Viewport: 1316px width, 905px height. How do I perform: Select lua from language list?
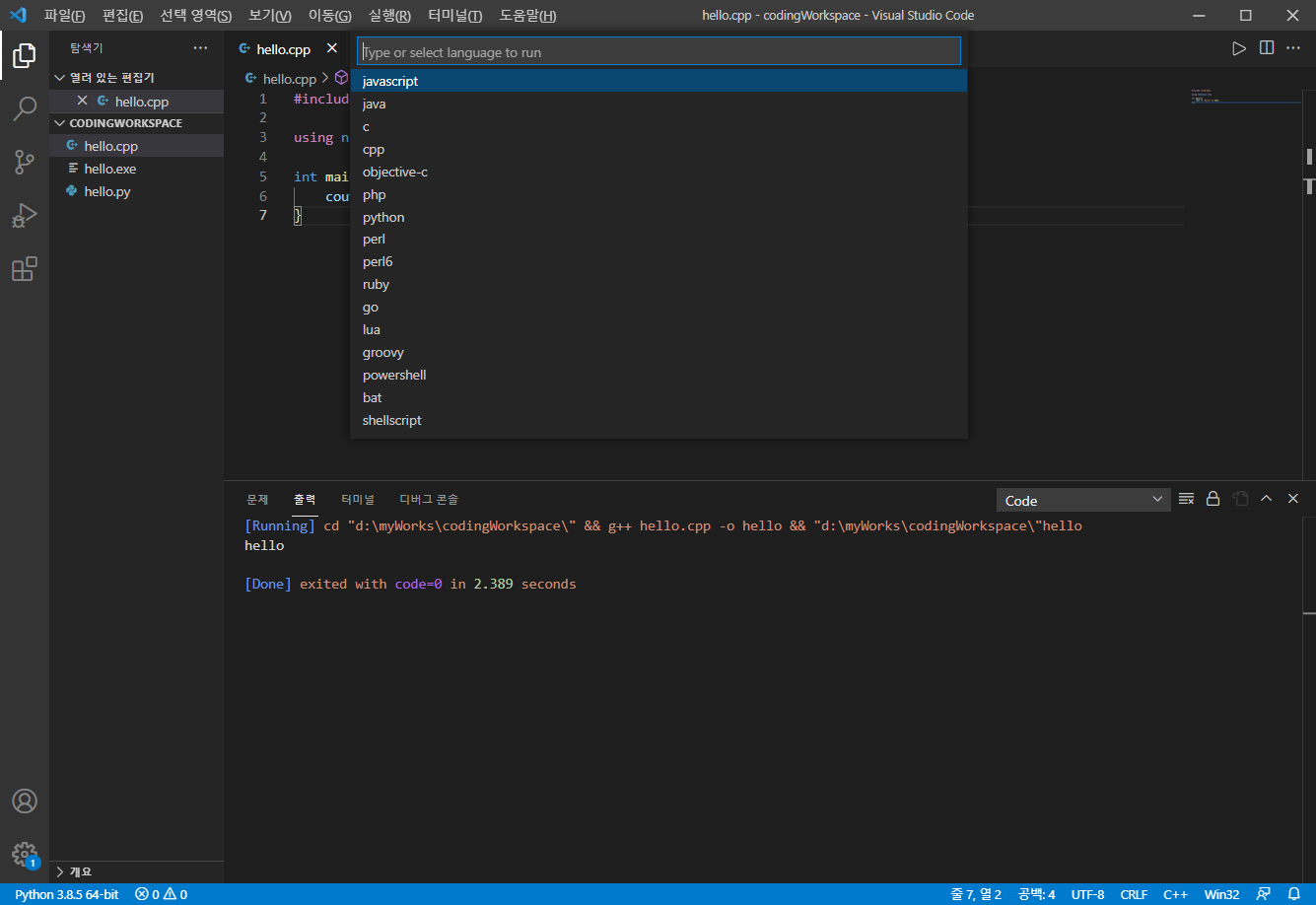pos(658,329)
